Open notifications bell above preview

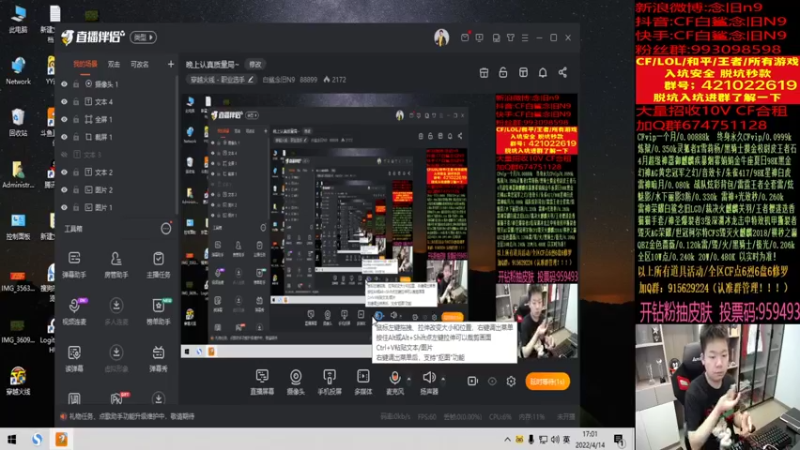[543, 73]
